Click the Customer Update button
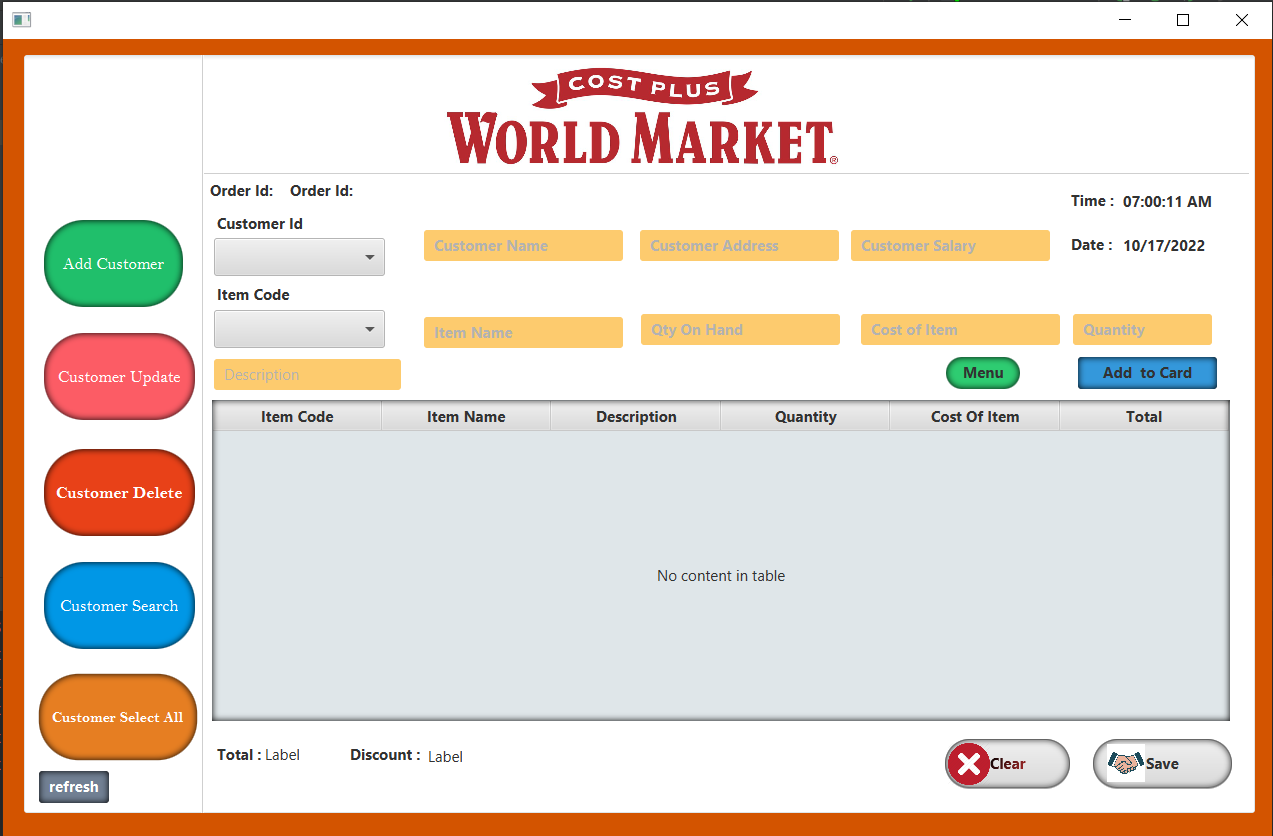 coord(119,377)
